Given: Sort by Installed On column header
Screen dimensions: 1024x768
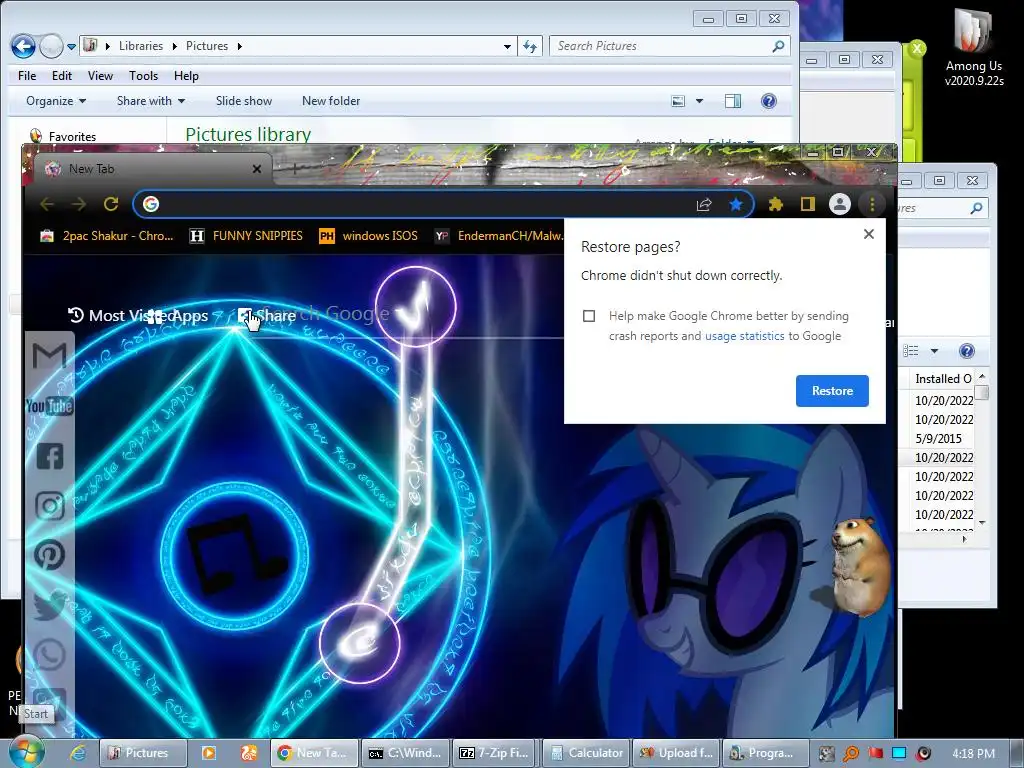Looking at the screenshot, I should [943, 379].
